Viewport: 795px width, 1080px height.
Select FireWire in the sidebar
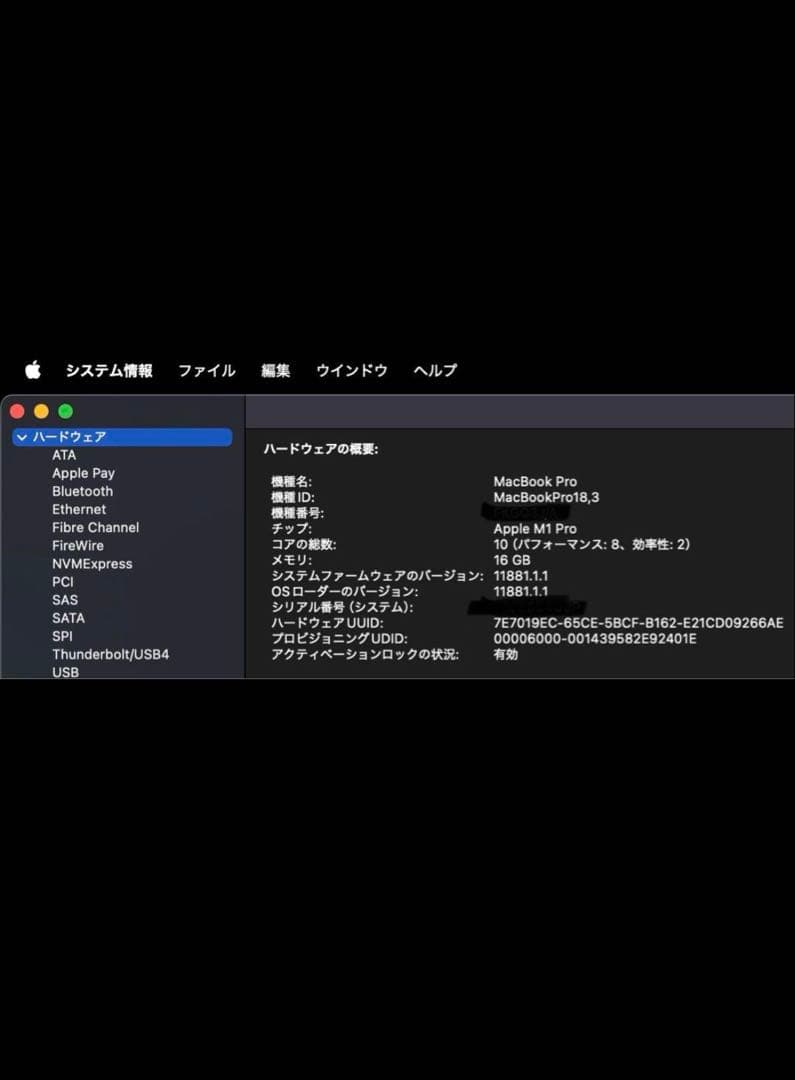click(78, 546)
